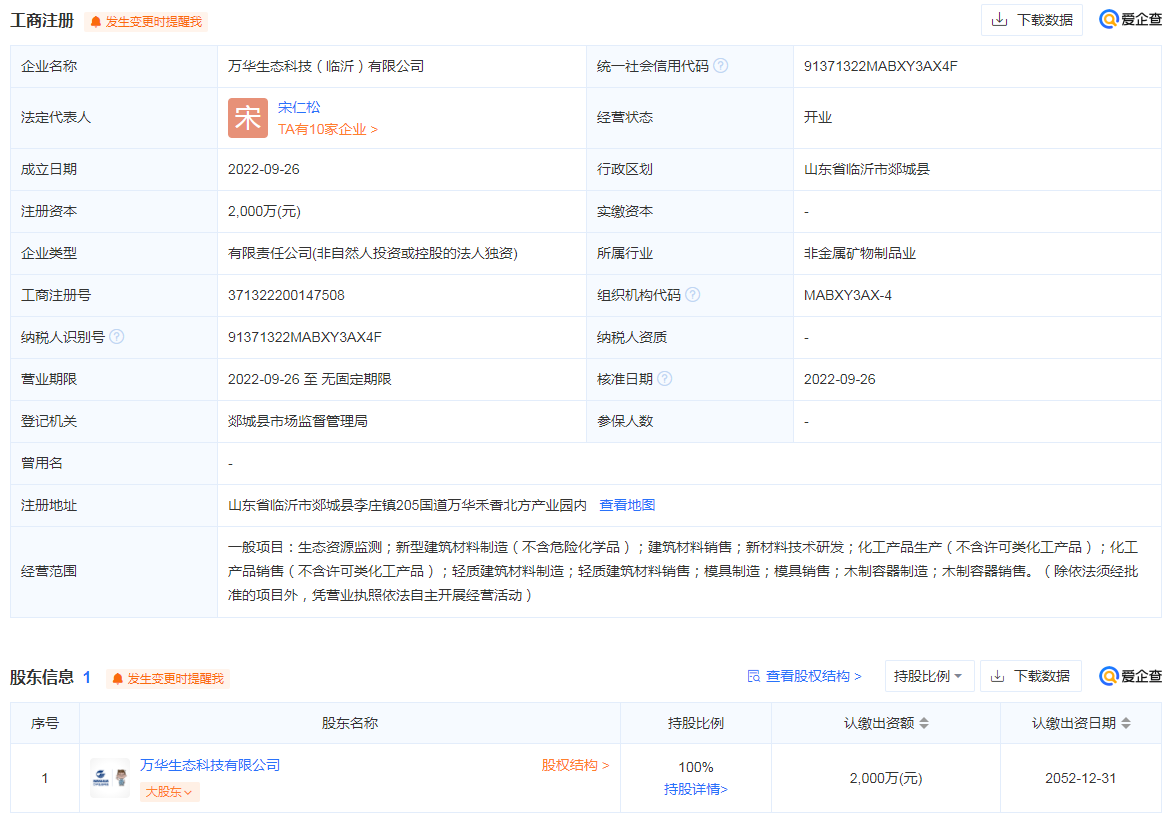Viewport: 1170px width, 813px height.
Task: Open TA有10家企业 link
Action: tap(327, 129)
